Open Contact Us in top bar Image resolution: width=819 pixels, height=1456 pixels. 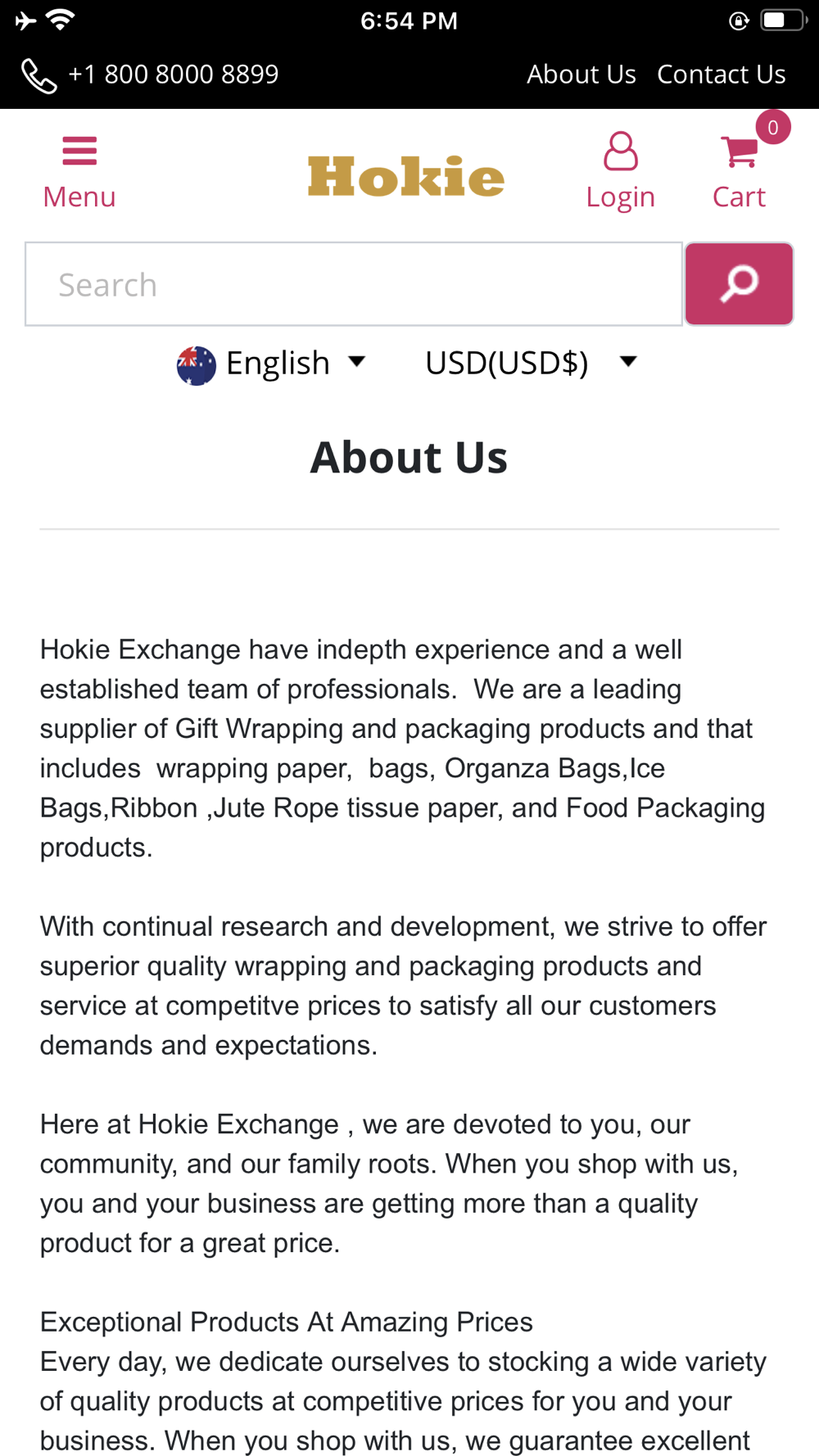722,75
